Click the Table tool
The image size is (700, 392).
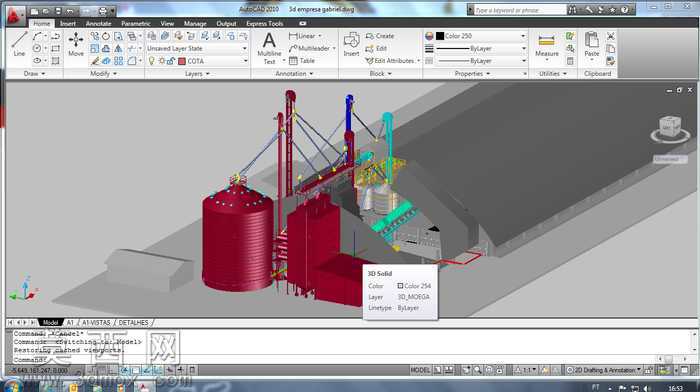302,61
